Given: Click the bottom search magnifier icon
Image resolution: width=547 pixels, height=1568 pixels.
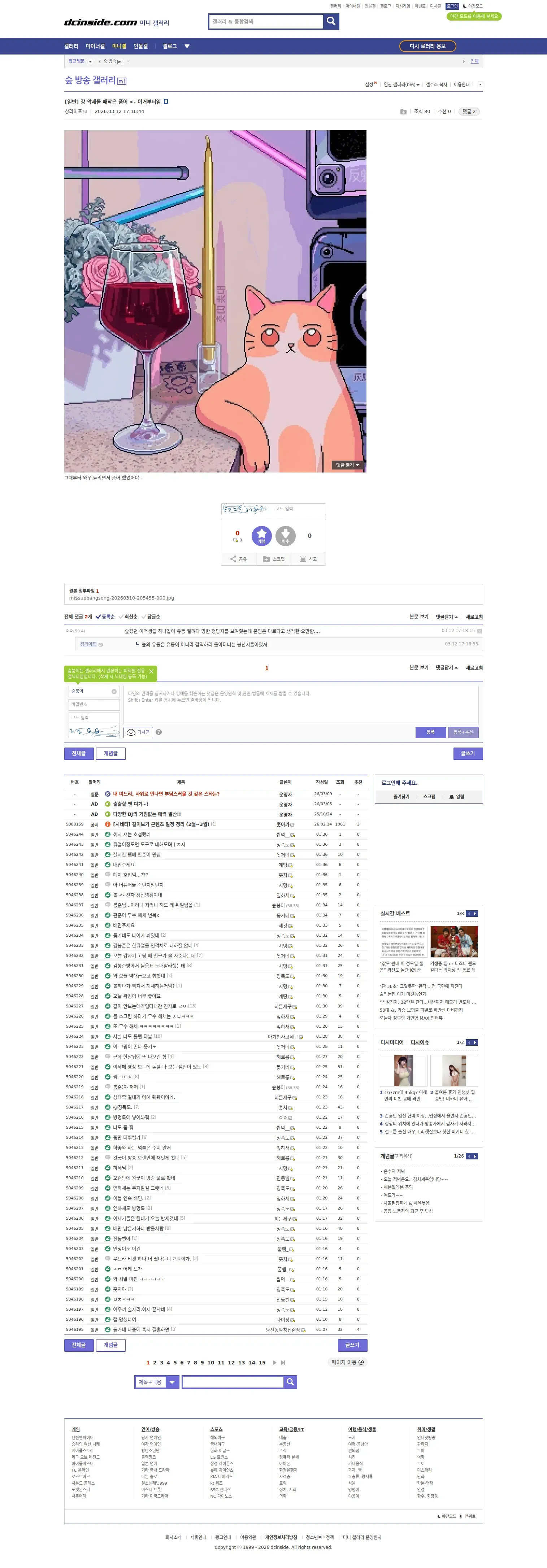Looking at the screenshot, I should (x=291, y=1382).
